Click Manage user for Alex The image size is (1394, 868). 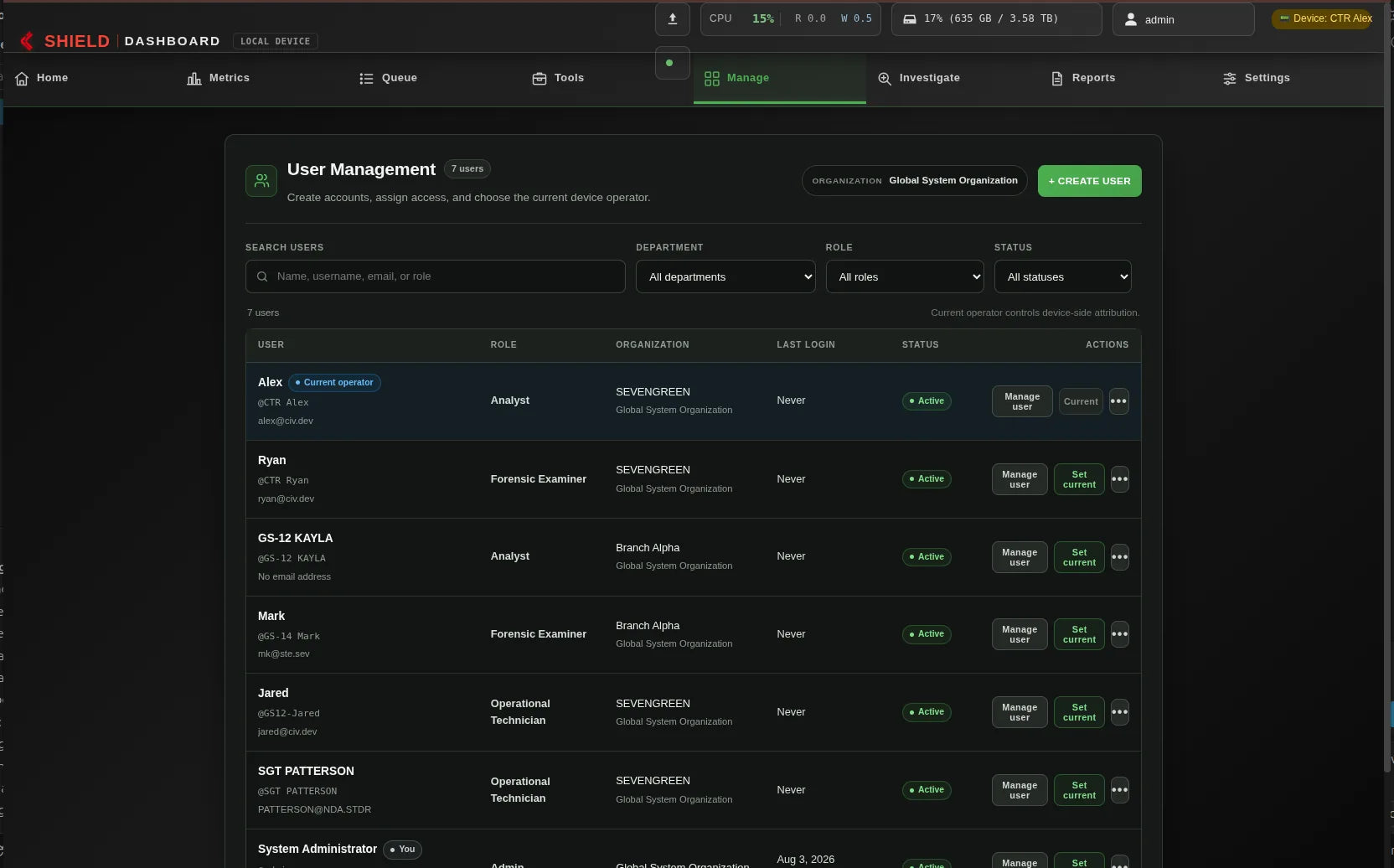[x=1022, y=401]
